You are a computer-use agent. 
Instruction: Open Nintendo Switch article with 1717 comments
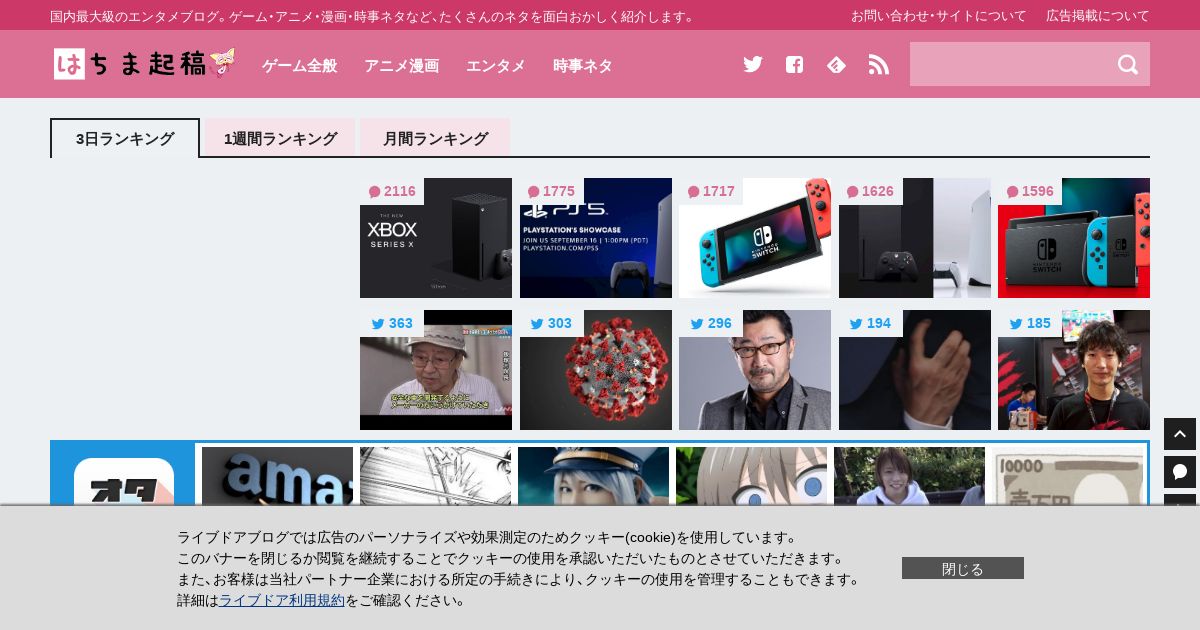tap(755, 238)
